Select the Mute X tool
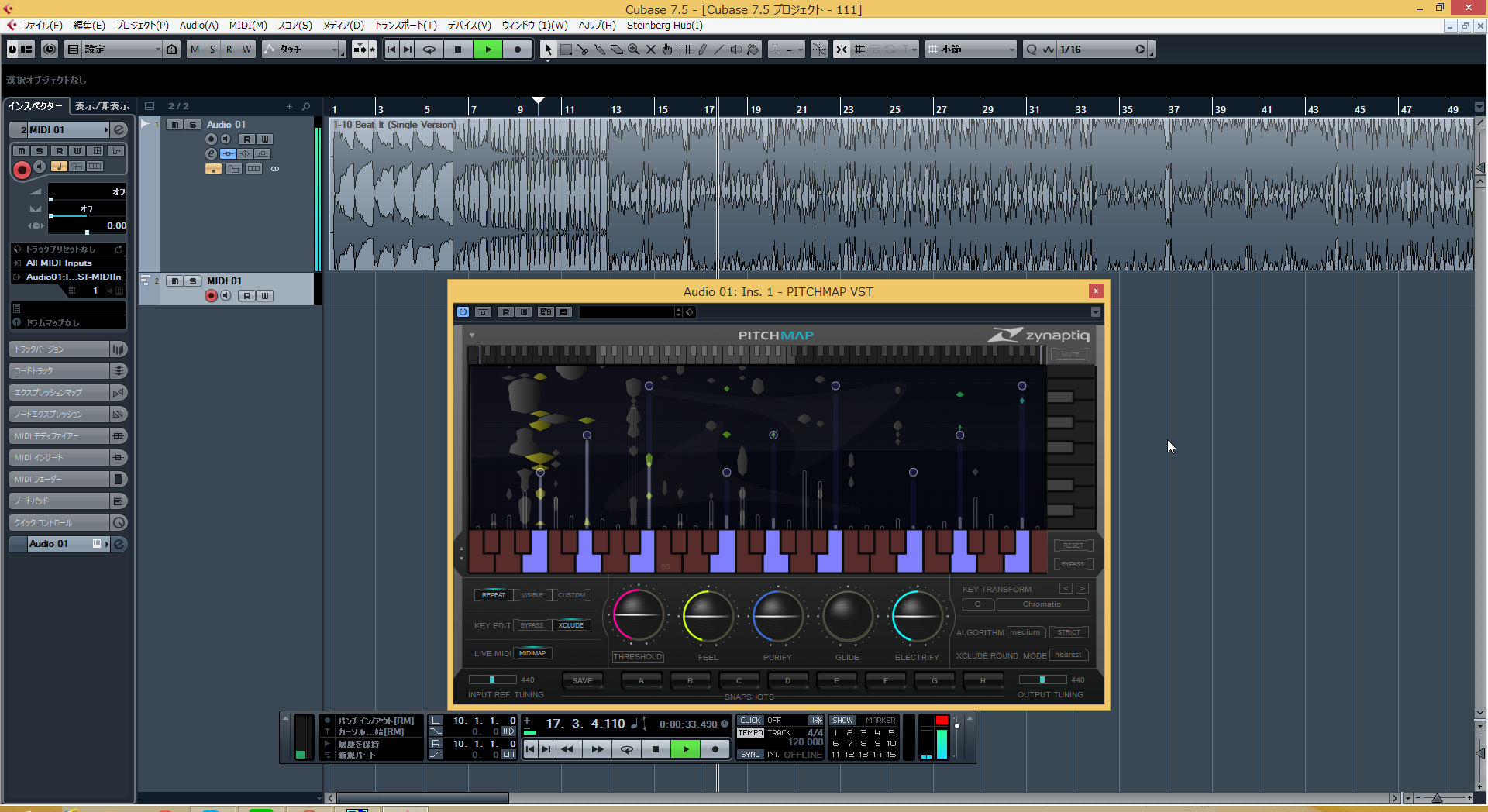1488x812 pixels. point(651,50)
